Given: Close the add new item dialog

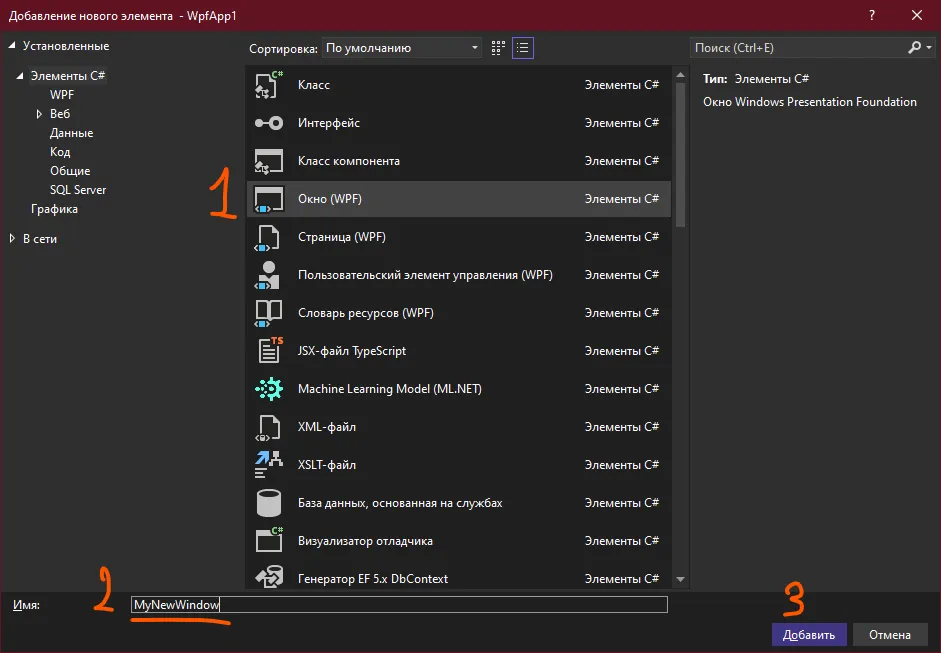Looking at the screenshot, I should [x=916, y=16].
